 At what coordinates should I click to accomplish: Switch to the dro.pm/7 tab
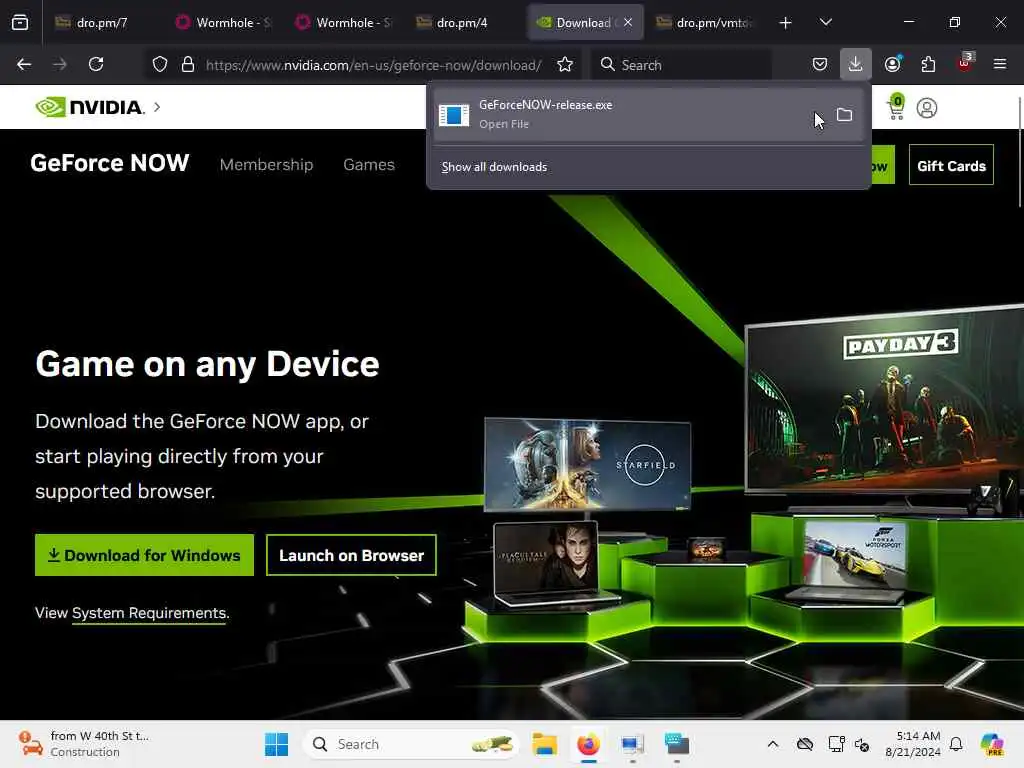coord(103,23)
